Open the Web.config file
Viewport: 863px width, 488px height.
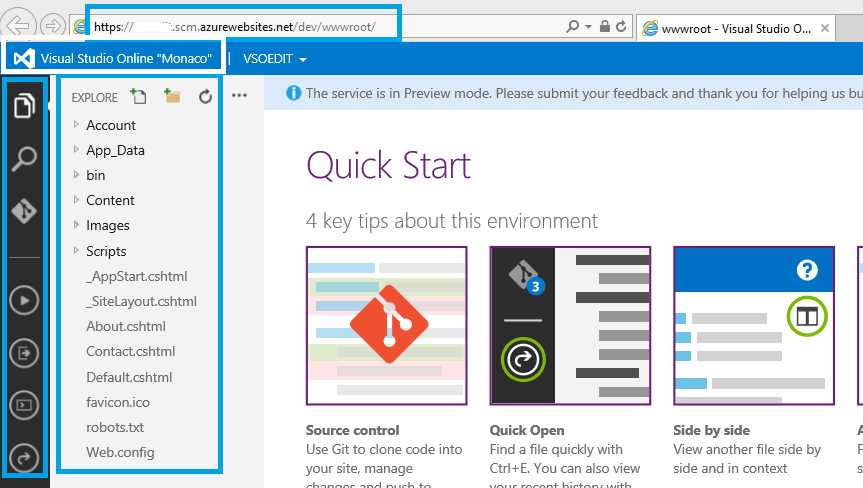[x=120, y=452]
